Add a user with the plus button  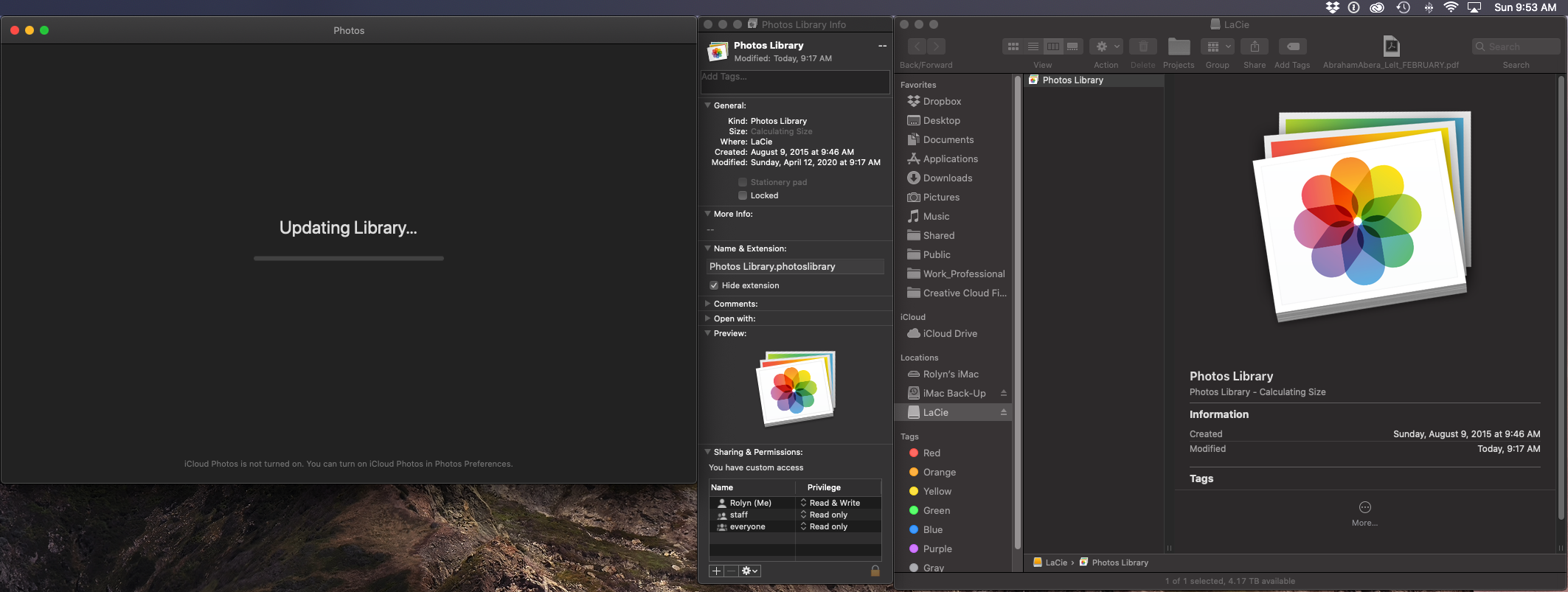pos(716,571)
